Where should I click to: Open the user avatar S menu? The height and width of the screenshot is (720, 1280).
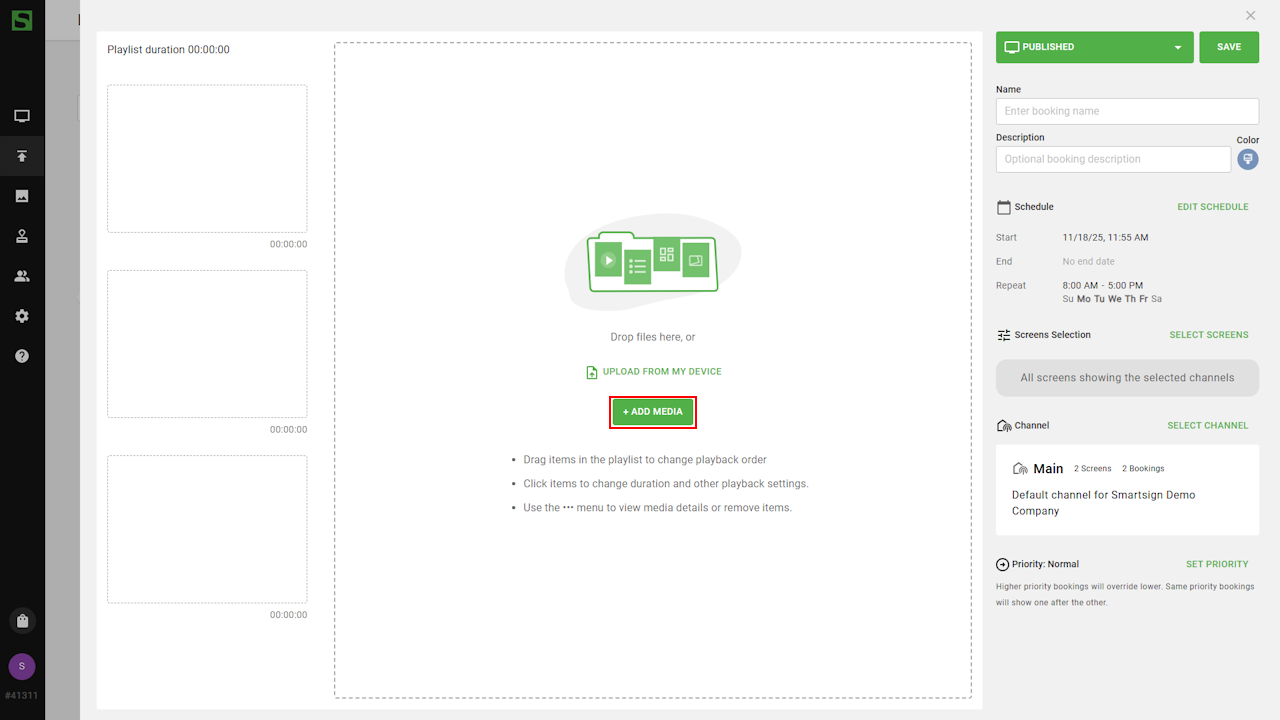click(x=22, y=666)
